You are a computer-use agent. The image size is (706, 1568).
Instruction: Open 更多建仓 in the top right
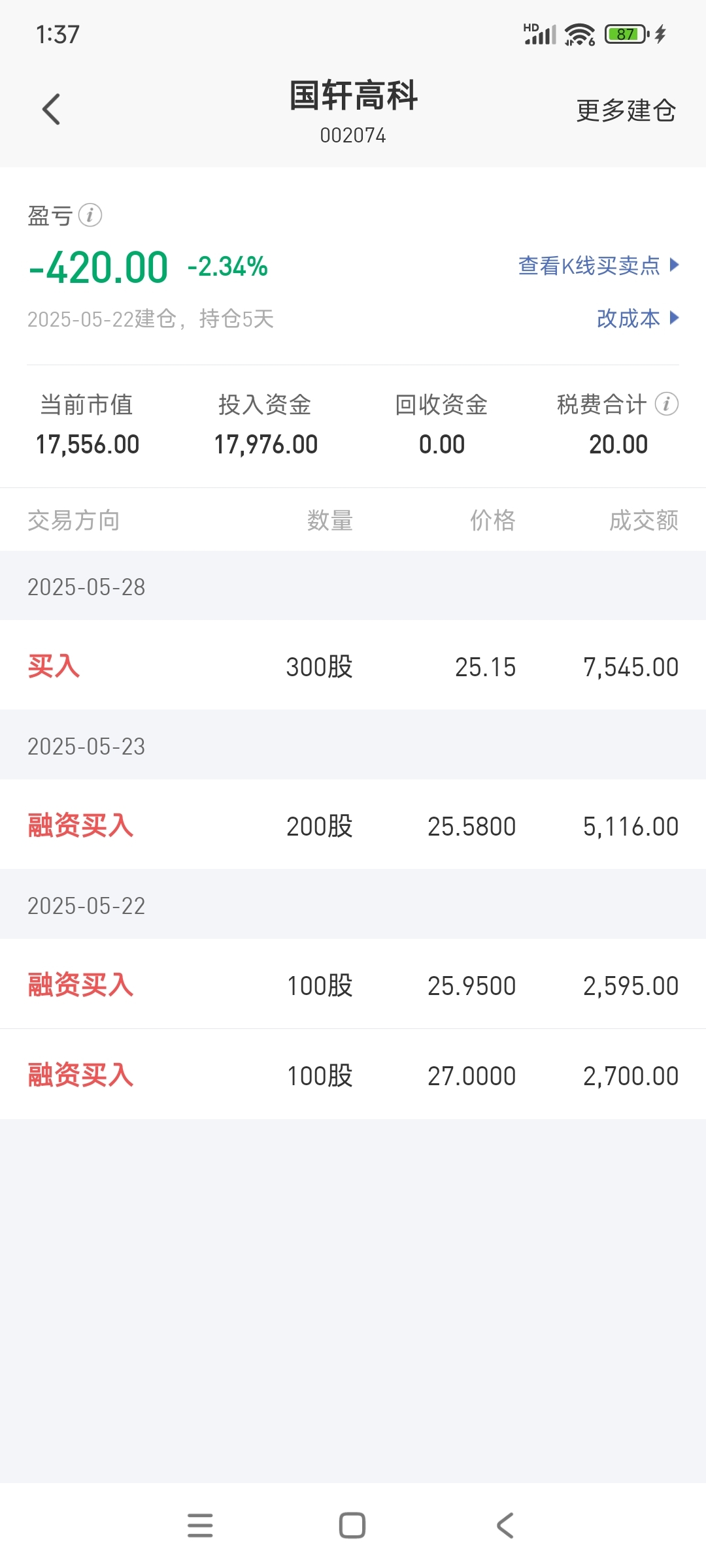point(626,110)
